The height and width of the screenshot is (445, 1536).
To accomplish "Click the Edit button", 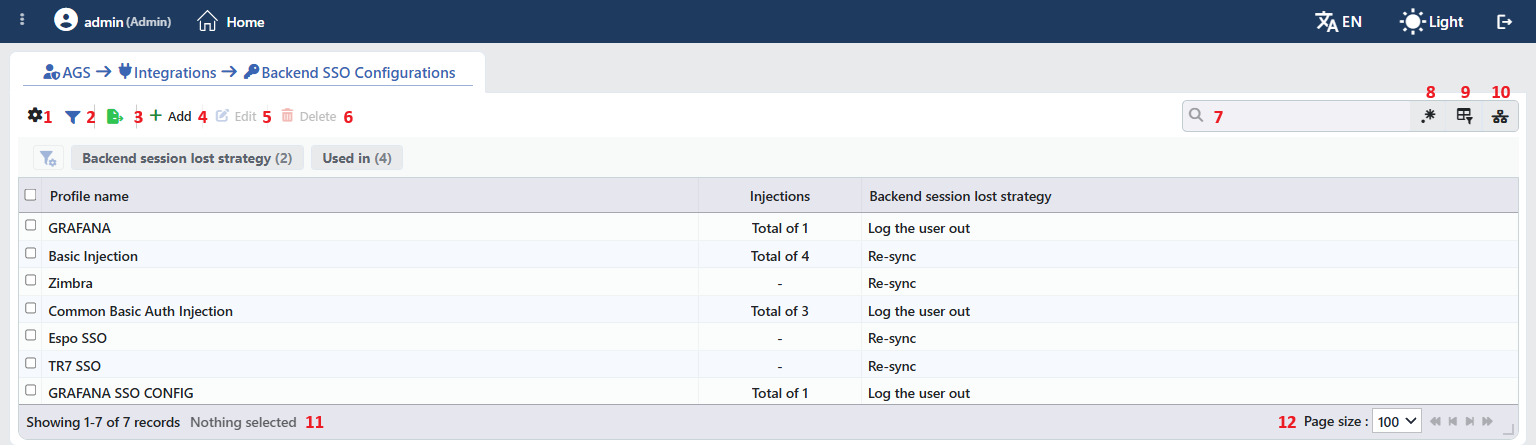I will pos(236,116).
